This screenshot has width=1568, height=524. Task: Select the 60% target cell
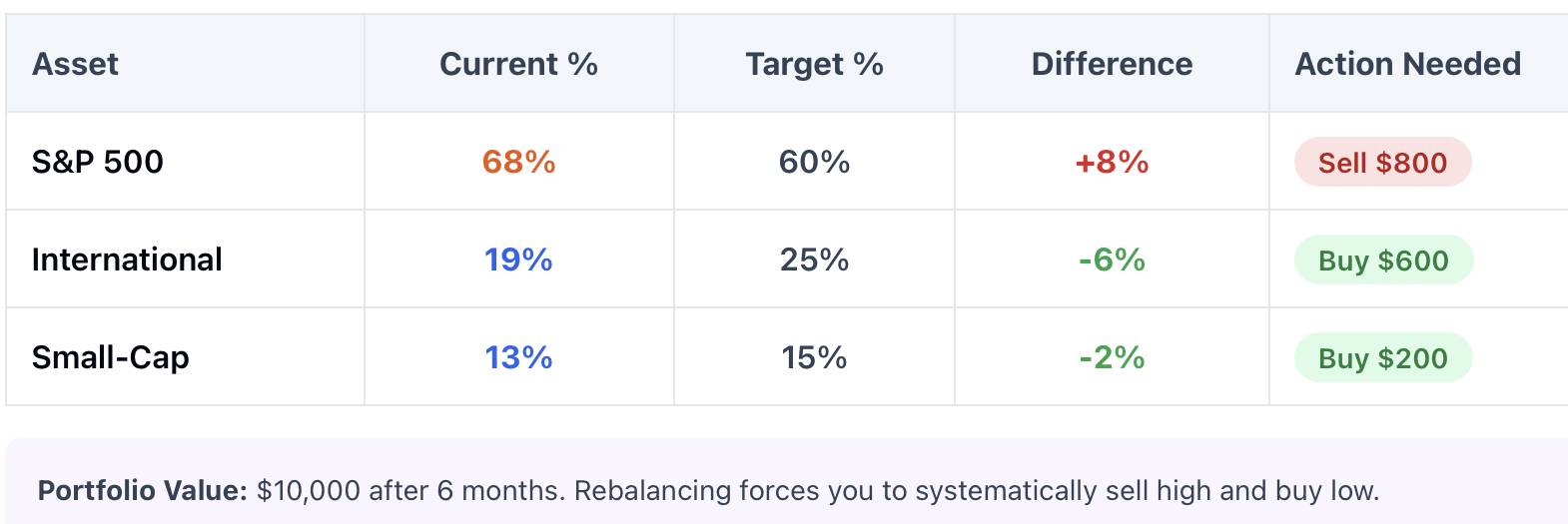tap(814, 162)
